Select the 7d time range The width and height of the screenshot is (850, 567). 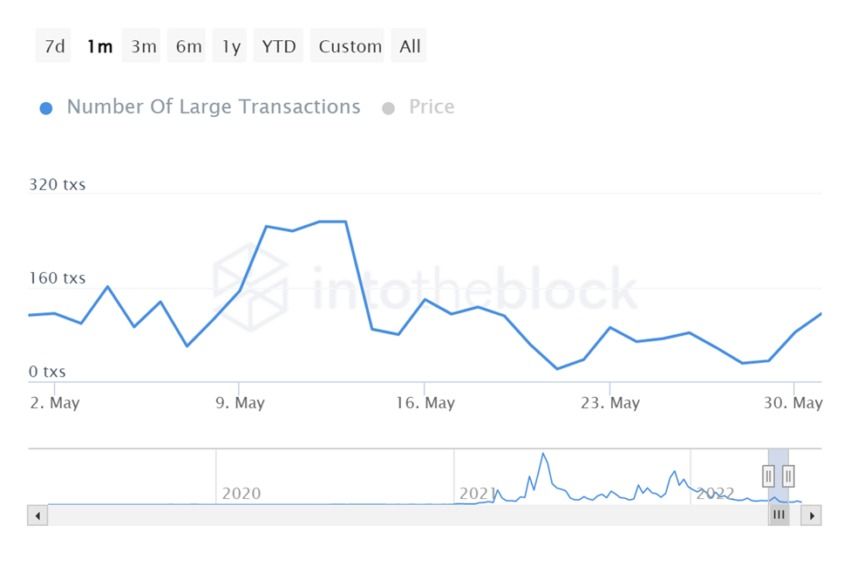(55, 46)
